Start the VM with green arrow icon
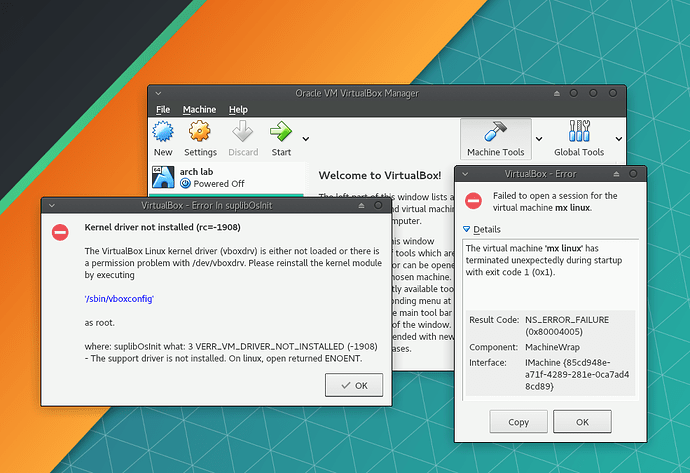This screenshot has height=473, width=690. click(x=281, y=131)
